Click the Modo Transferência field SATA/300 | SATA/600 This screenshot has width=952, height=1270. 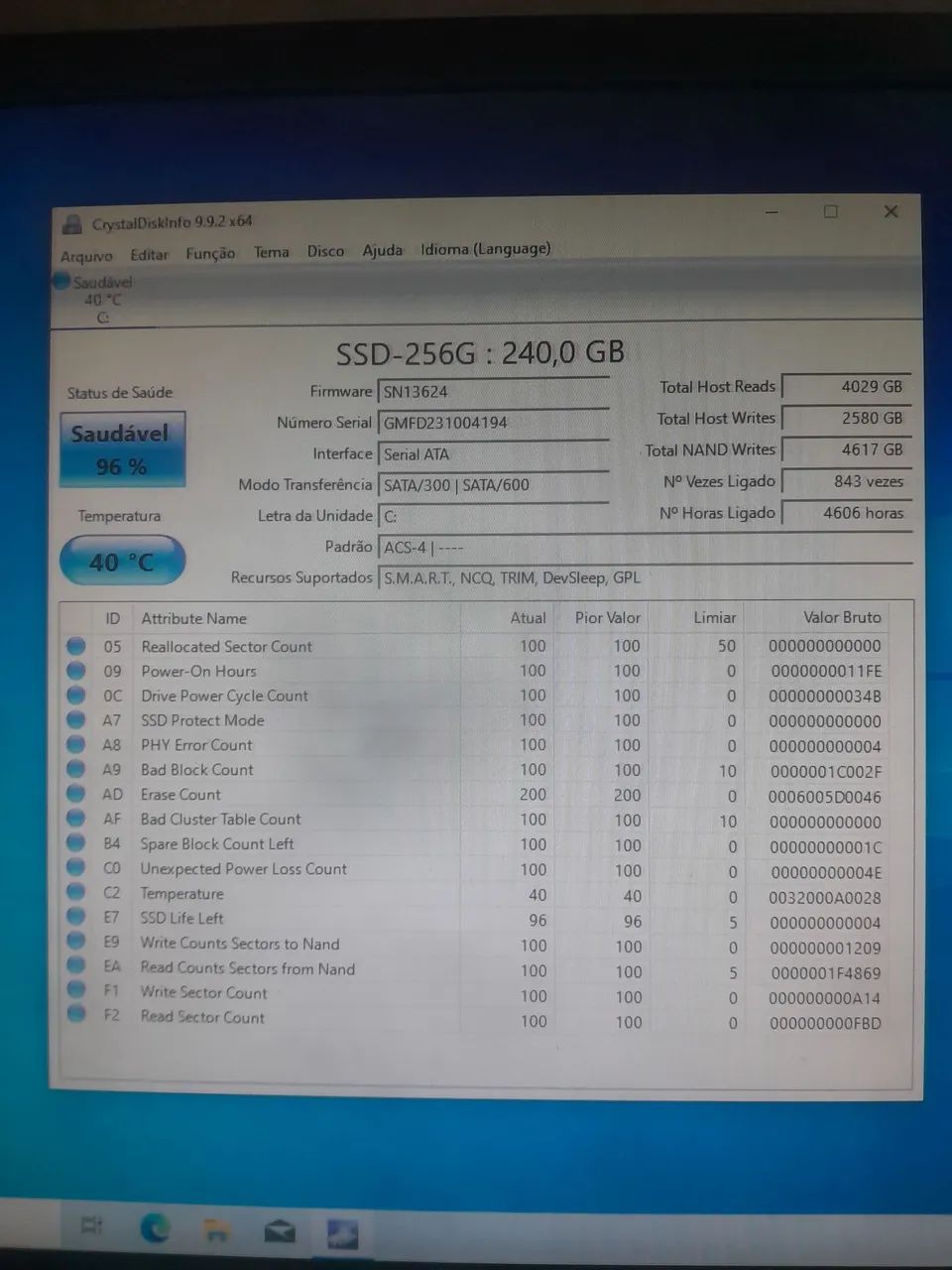(493, 485)
